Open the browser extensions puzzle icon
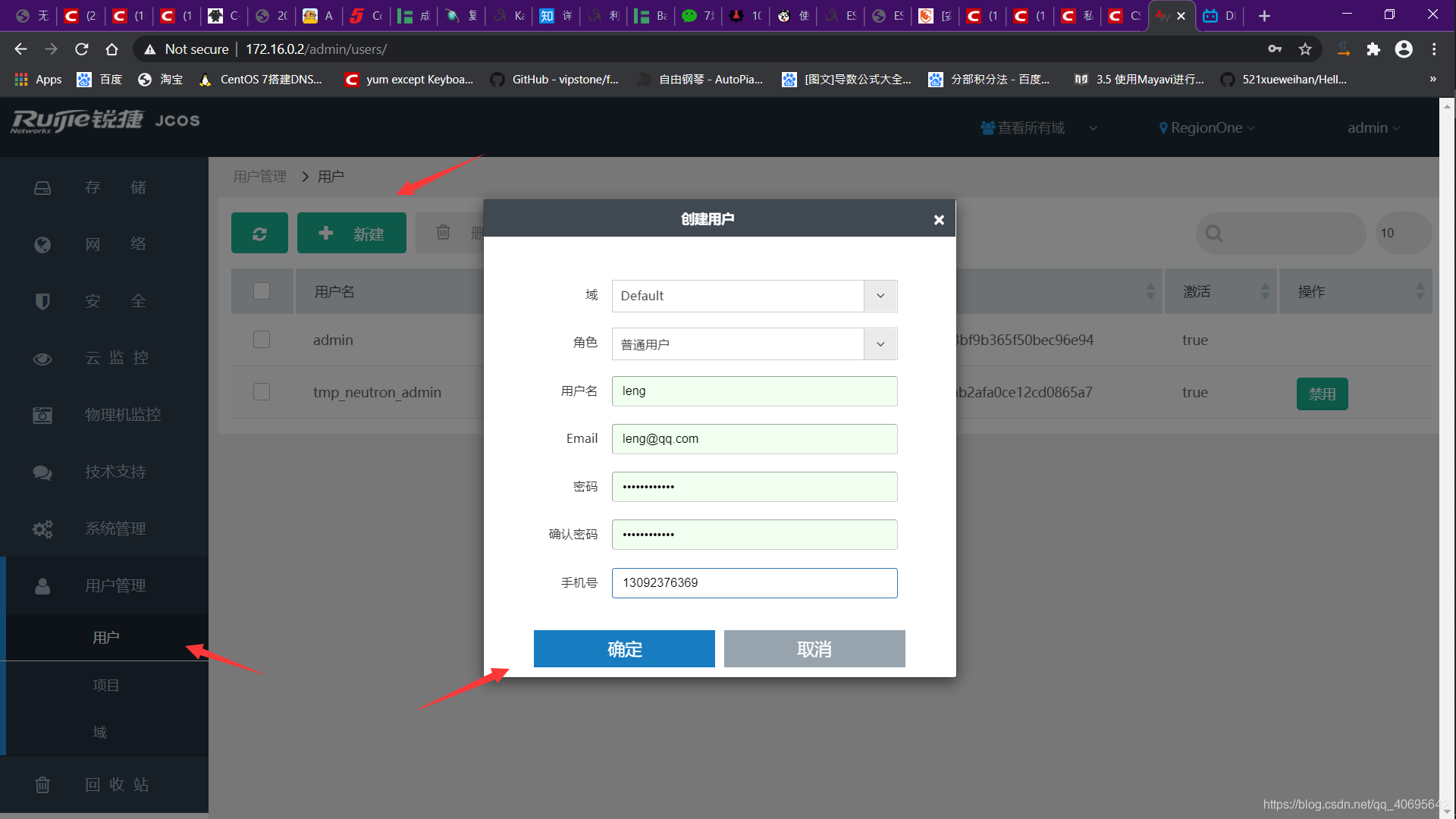The height and width of the screenshot is (819, 1456). 1373,49
